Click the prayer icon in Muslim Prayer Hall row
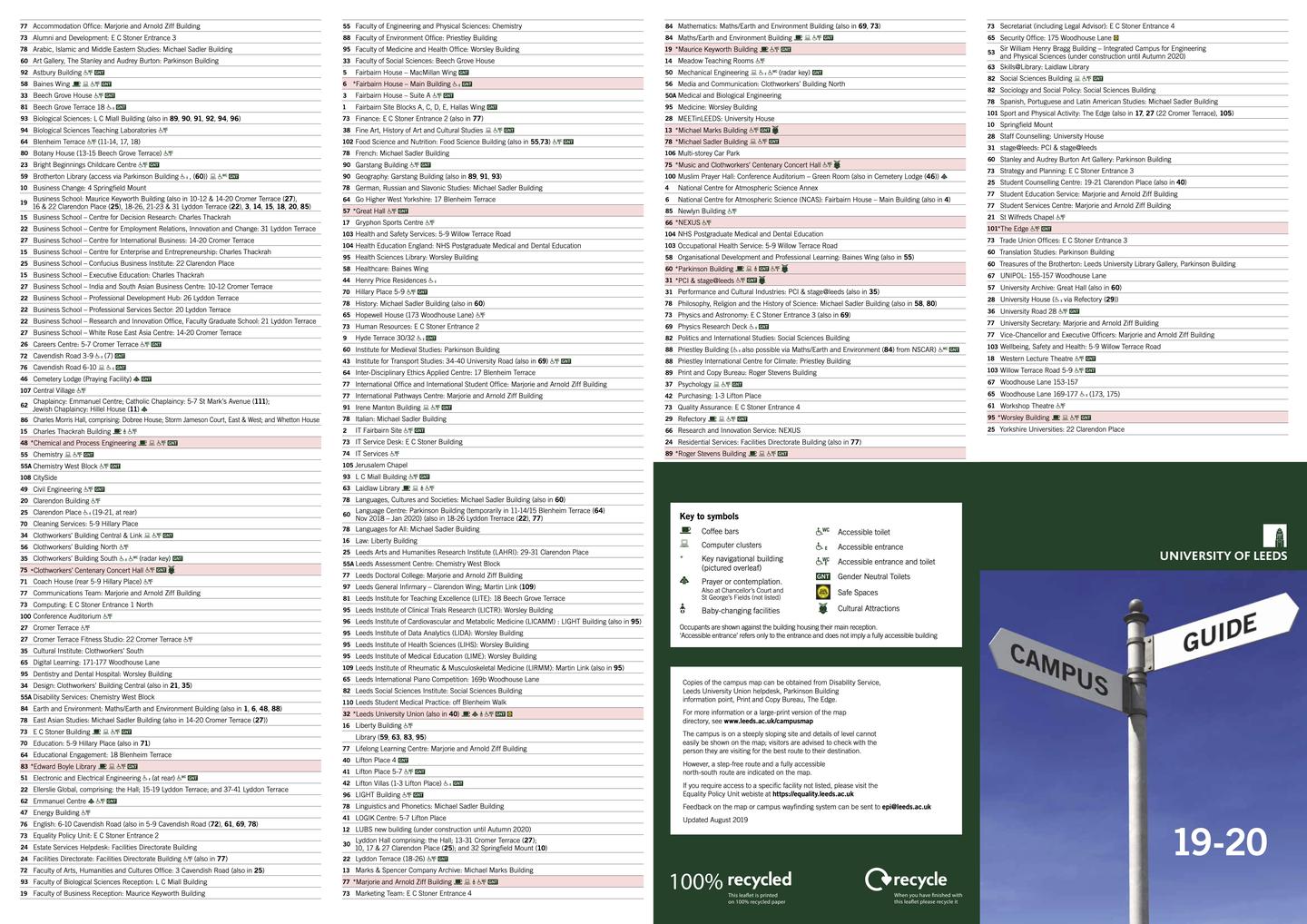 tap(945, 176)
